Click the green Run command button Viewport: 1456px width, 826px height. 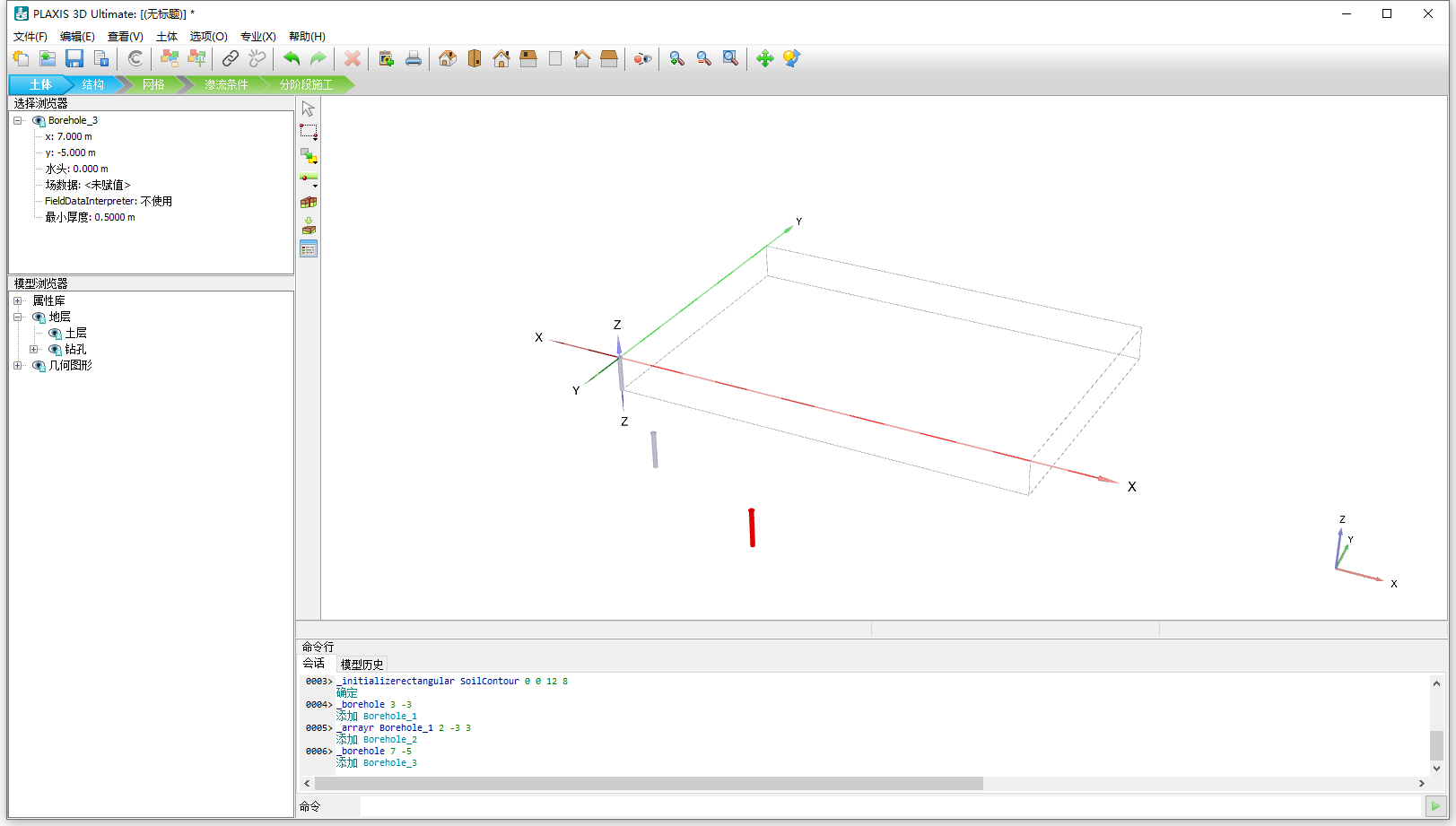tap(1435, 806)
